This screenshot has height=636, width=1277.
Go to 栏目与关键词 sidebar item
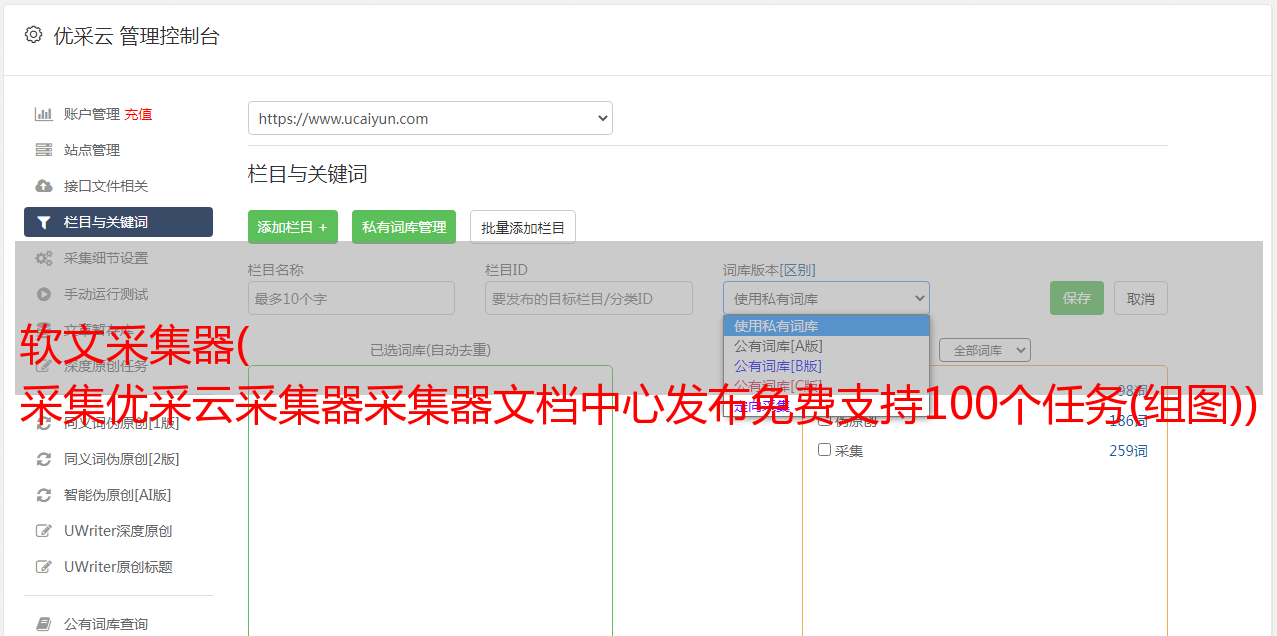pyautogui.click(x=118, y=222)
